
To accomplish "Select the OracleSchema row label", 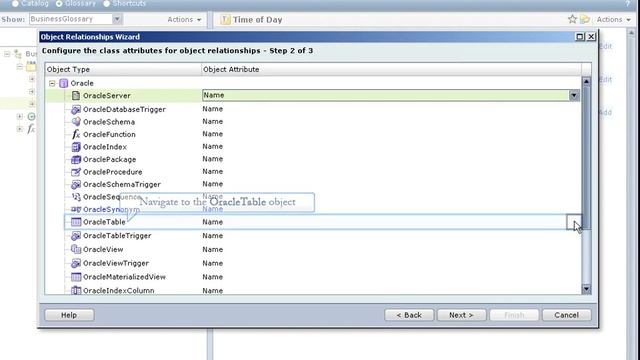I will point(109,122).
